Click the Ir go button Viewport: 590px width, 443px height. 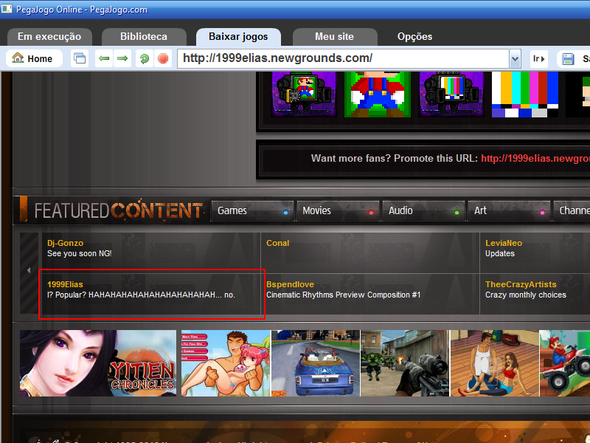(538, 59)
